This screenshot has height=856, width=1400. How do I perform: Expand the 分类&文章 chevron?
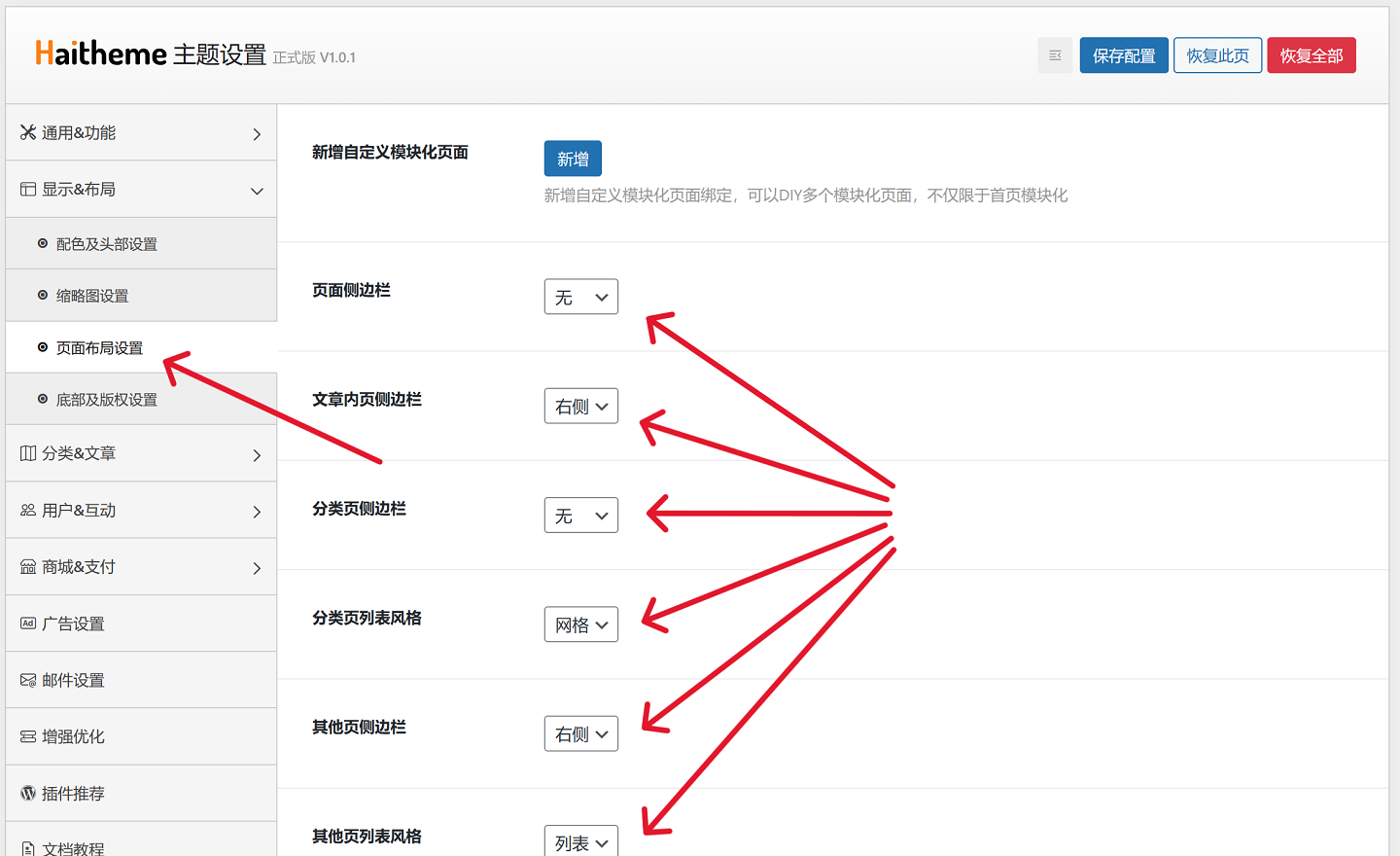click(257, 455)
